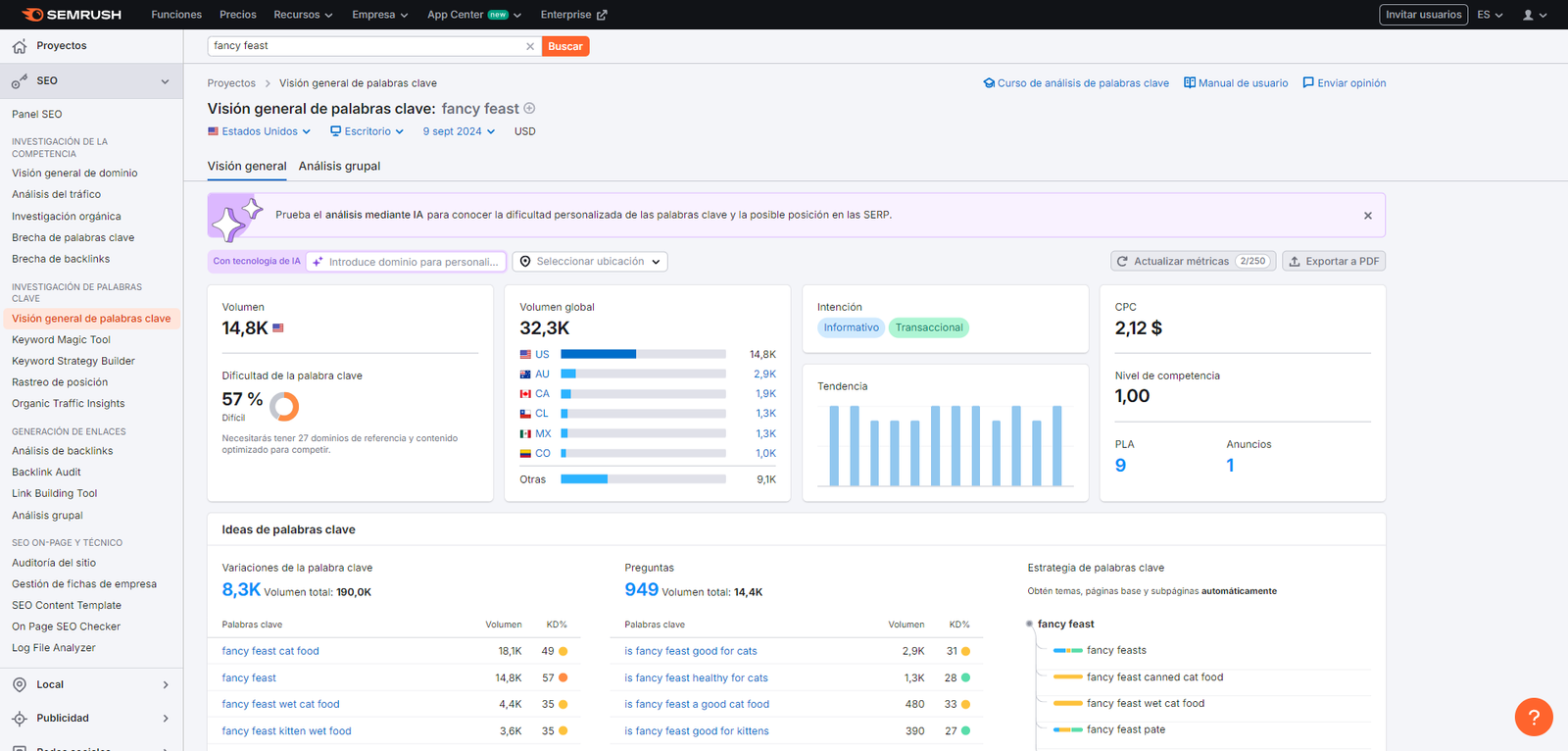Clear the search field with X icon

pos(530,46)
